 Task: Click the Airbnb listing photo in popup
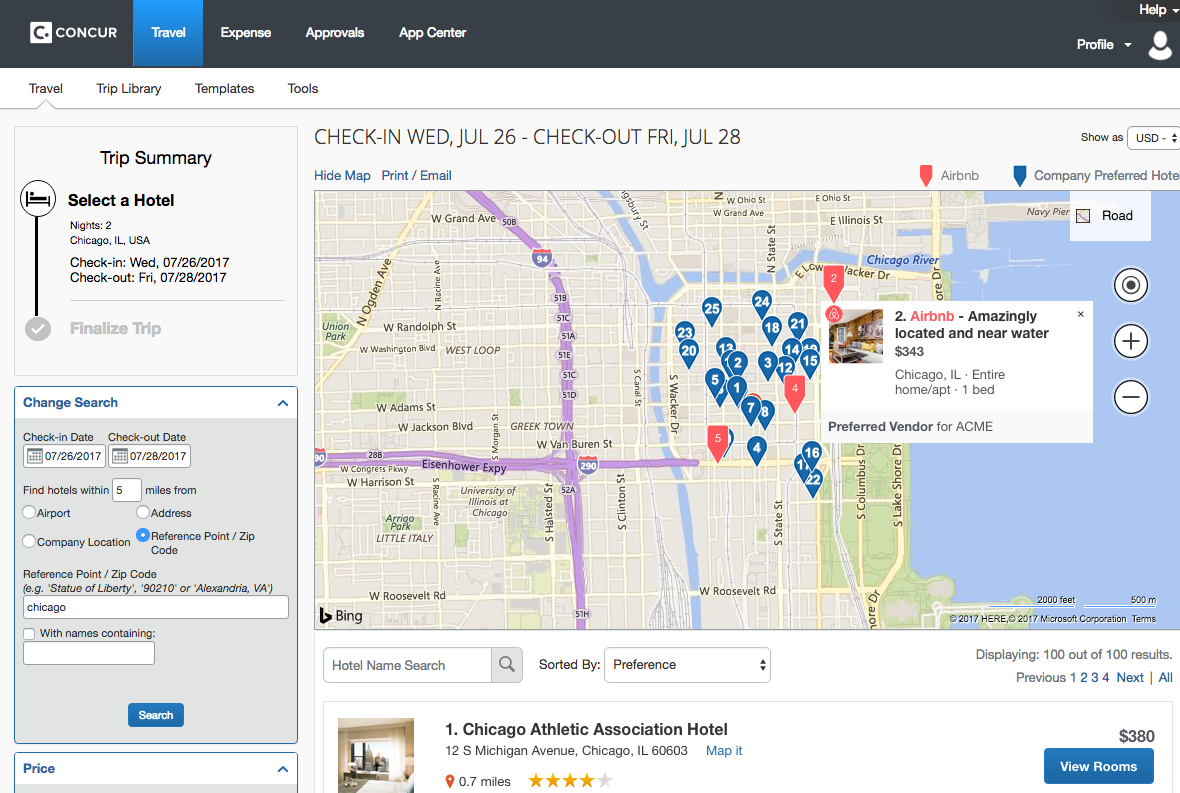click(x=856, y=336)
